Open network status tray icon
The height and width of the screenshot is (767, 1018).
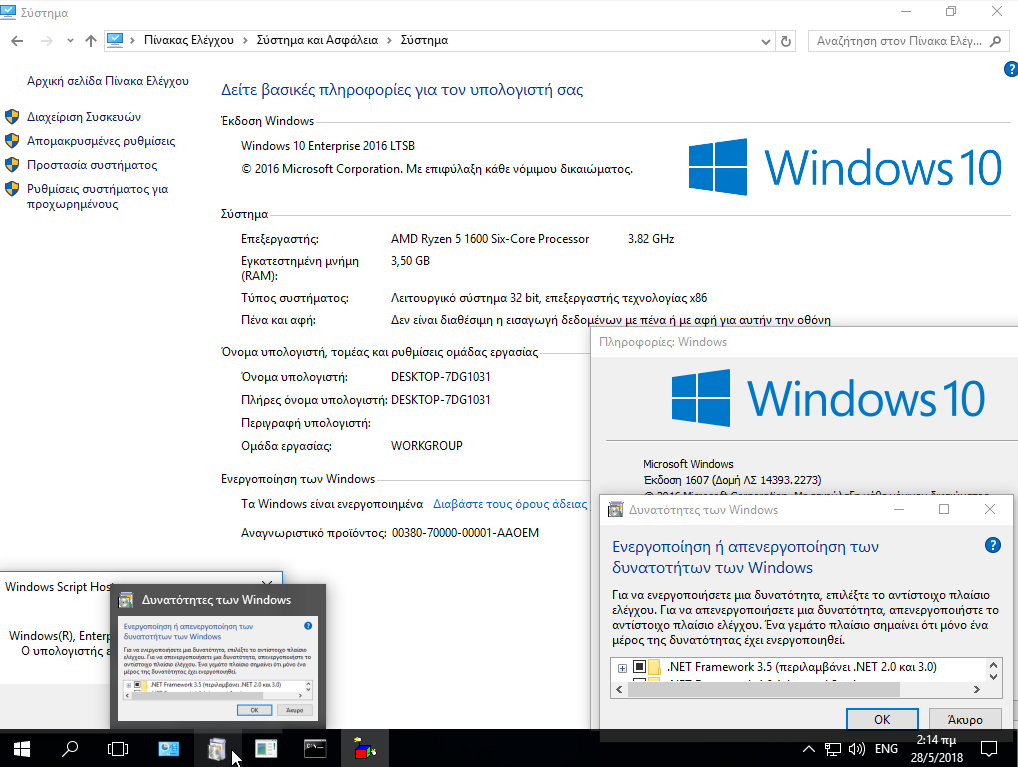pyautogui.click(x=833, y=749)
